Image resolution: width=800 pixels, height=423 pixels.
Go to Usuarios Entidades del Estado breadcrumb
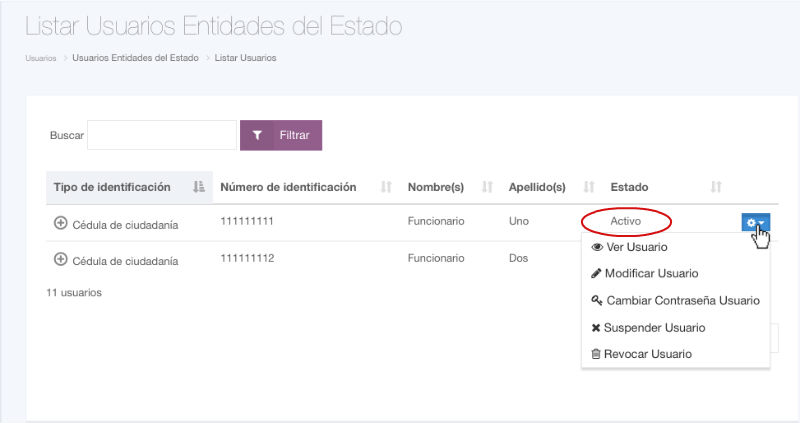pos(134,58)
